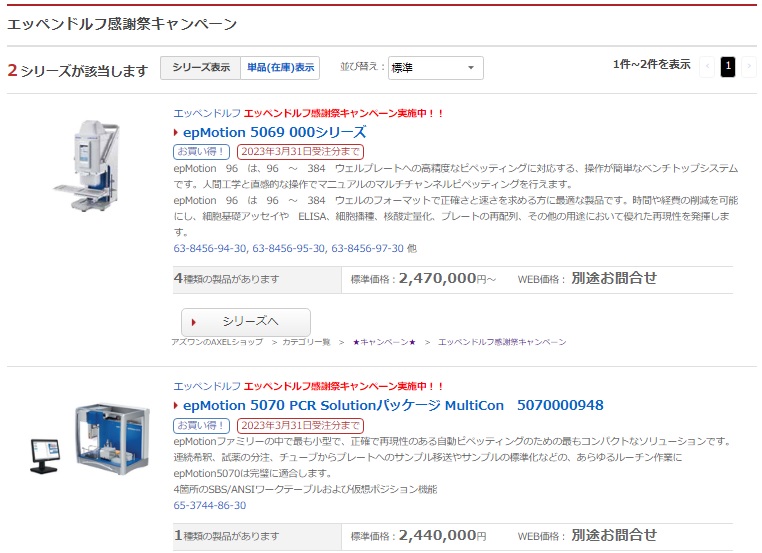Open アズワンのAXELショップ breadcrumb link
Image resolution: width=762 pixels, height=553 pixels.
pyautogui.click(x=217, y=342)
